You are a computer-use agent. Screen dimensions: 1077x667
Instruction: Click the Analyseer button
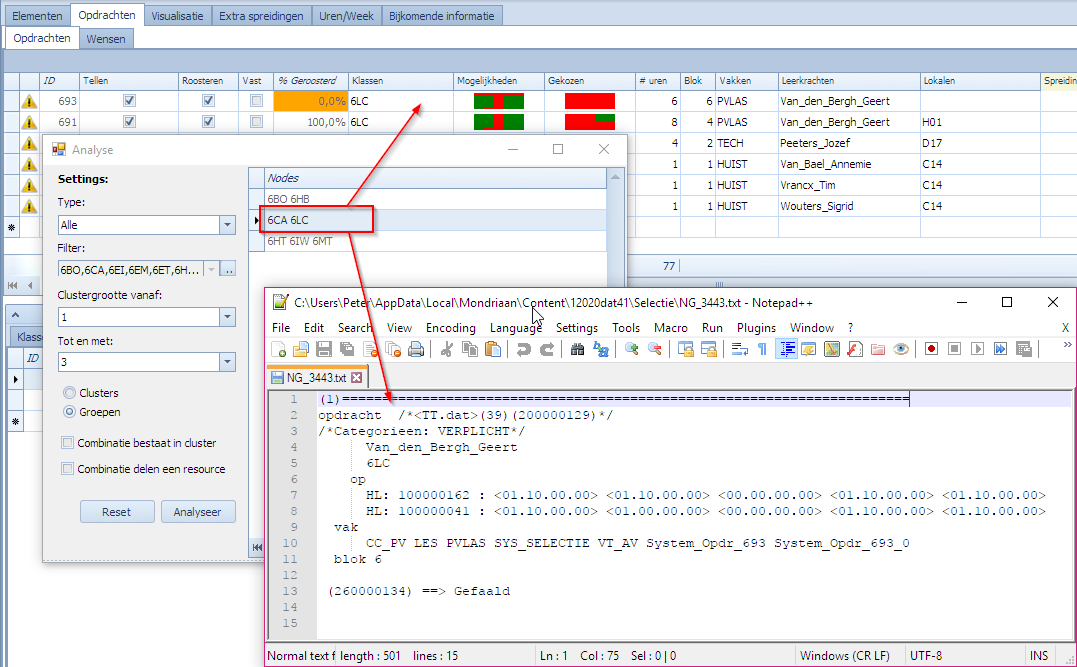click(x=198, y=512)
